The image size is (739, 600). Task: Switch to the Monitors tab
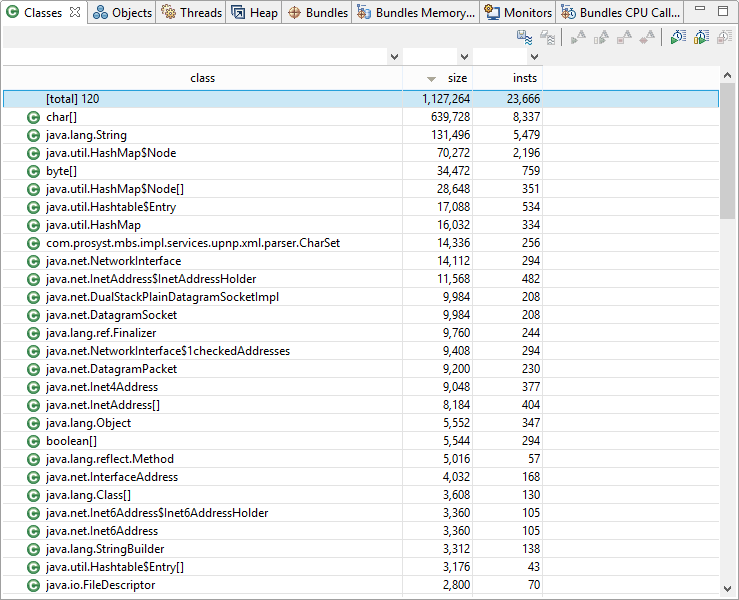[x=518, y=13]
